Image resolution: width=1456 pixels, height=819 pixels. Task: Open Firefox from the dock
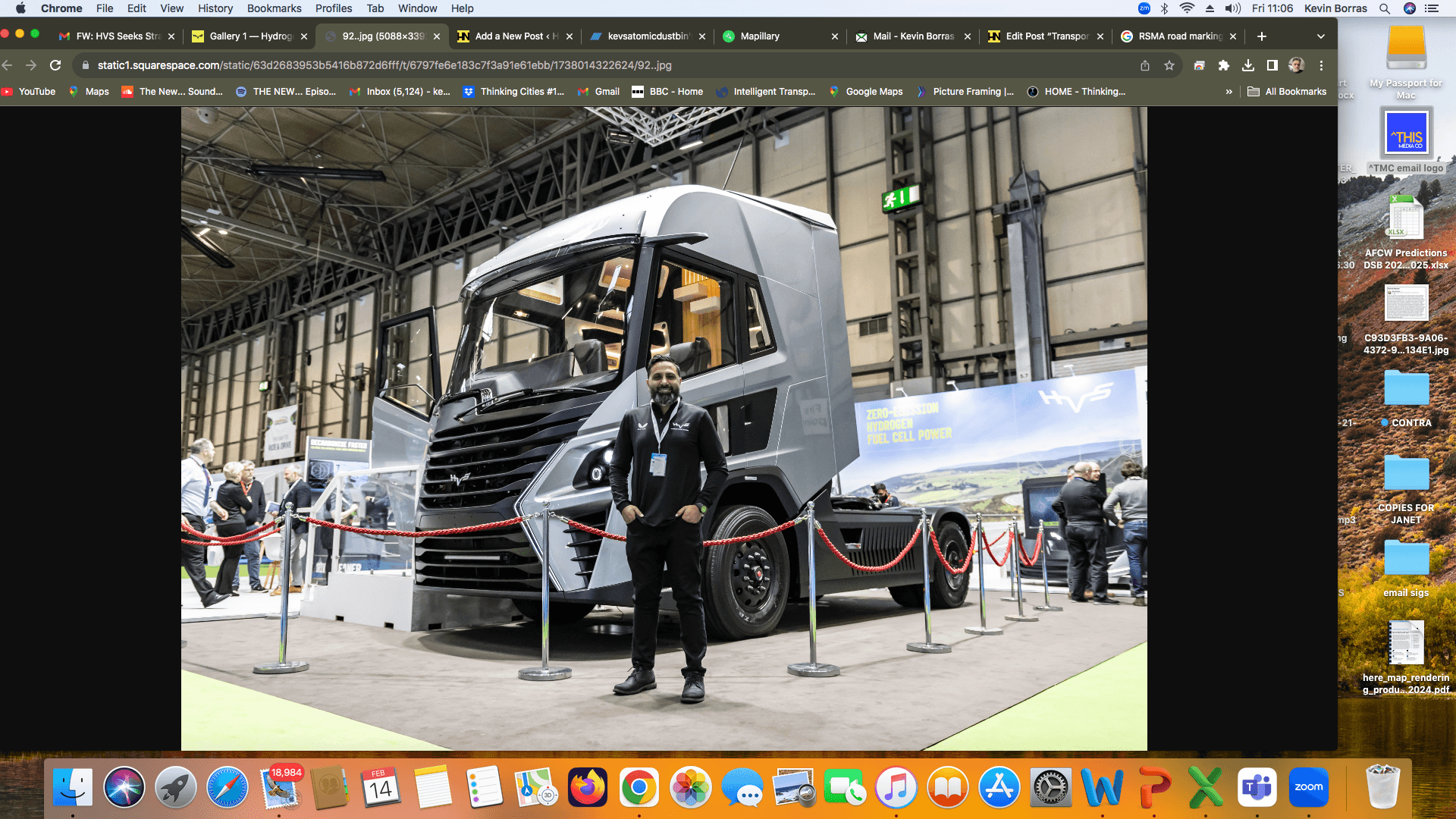click(x=588, y=788)
